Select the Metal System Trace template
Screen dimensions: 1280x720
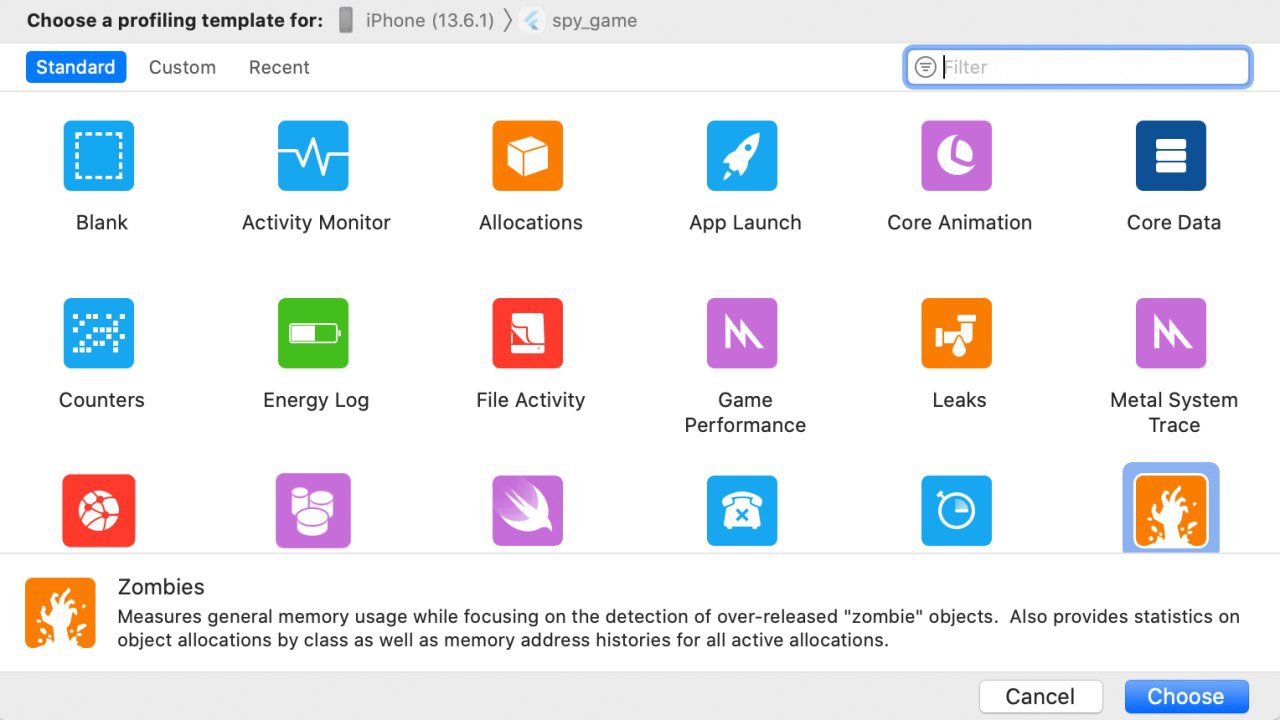(x=1171, y=333)
